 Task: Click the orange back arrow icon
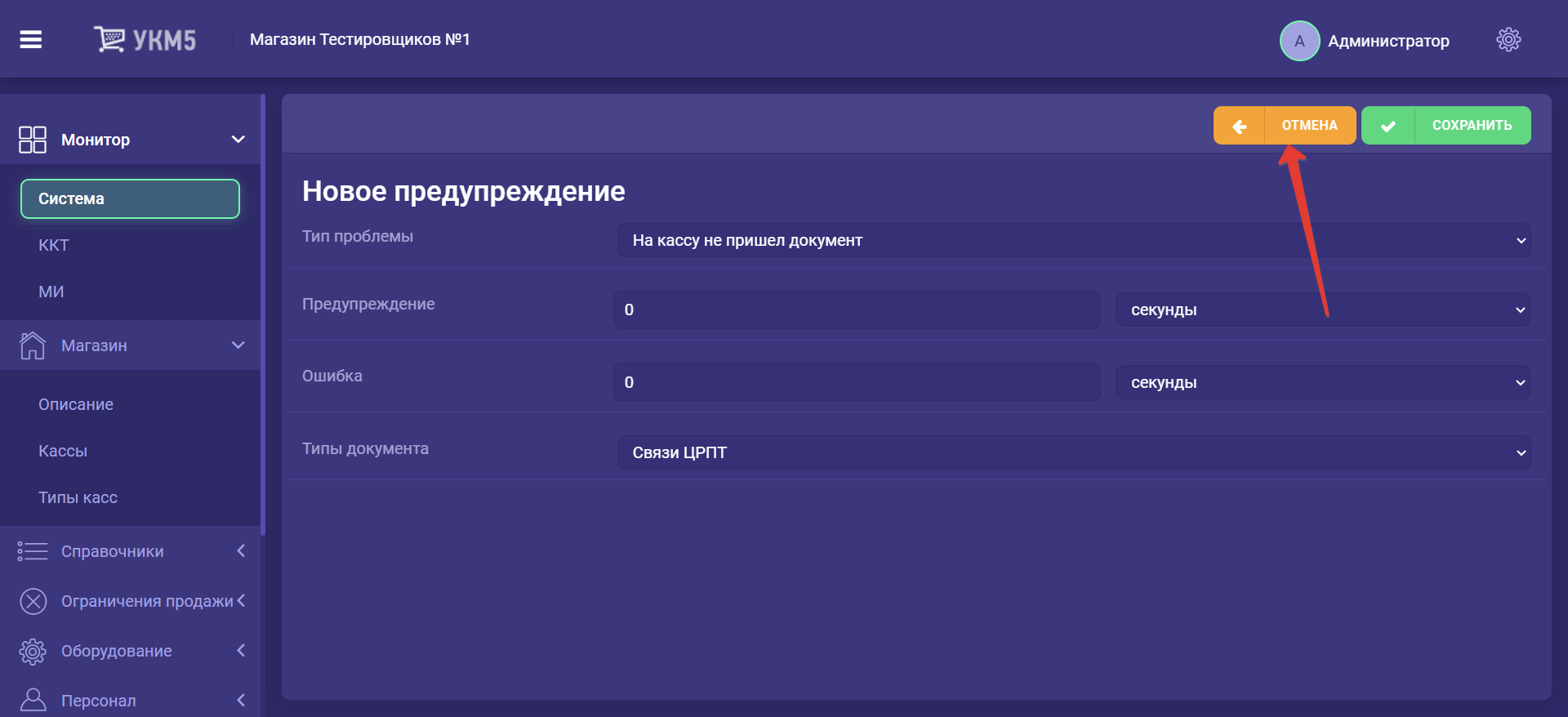(1239, 126)
